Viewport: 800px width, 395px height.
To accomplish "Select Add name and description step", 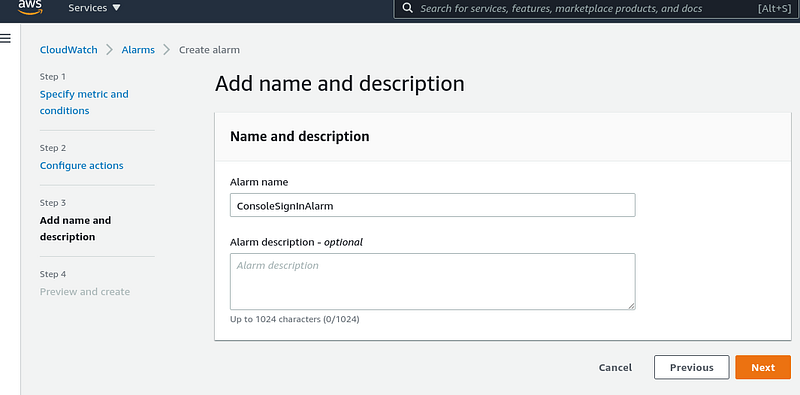I will pos(76,229).
